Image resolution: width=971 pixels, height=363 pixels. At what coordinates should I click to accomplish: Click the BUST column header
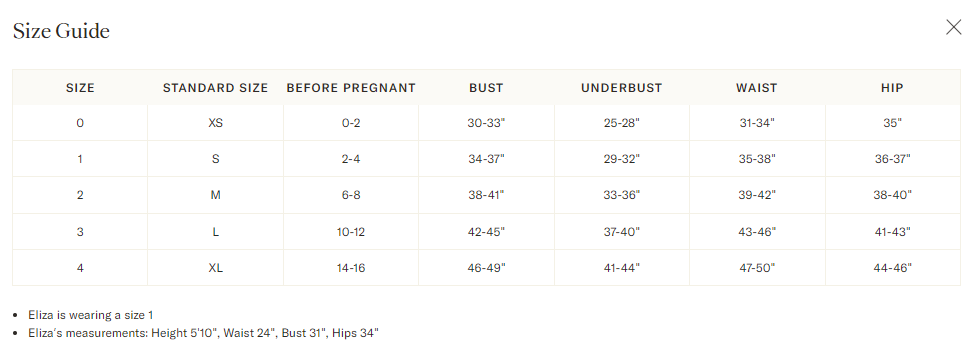[486, 88]
